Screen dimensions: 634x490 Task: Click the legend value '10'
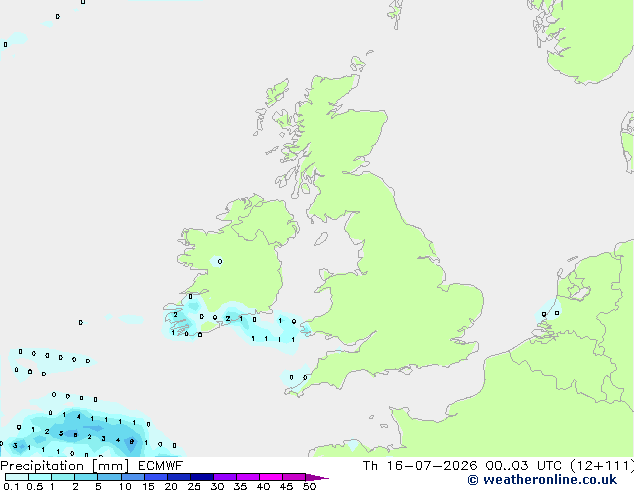pyautogui.click(x=125, y=486)
